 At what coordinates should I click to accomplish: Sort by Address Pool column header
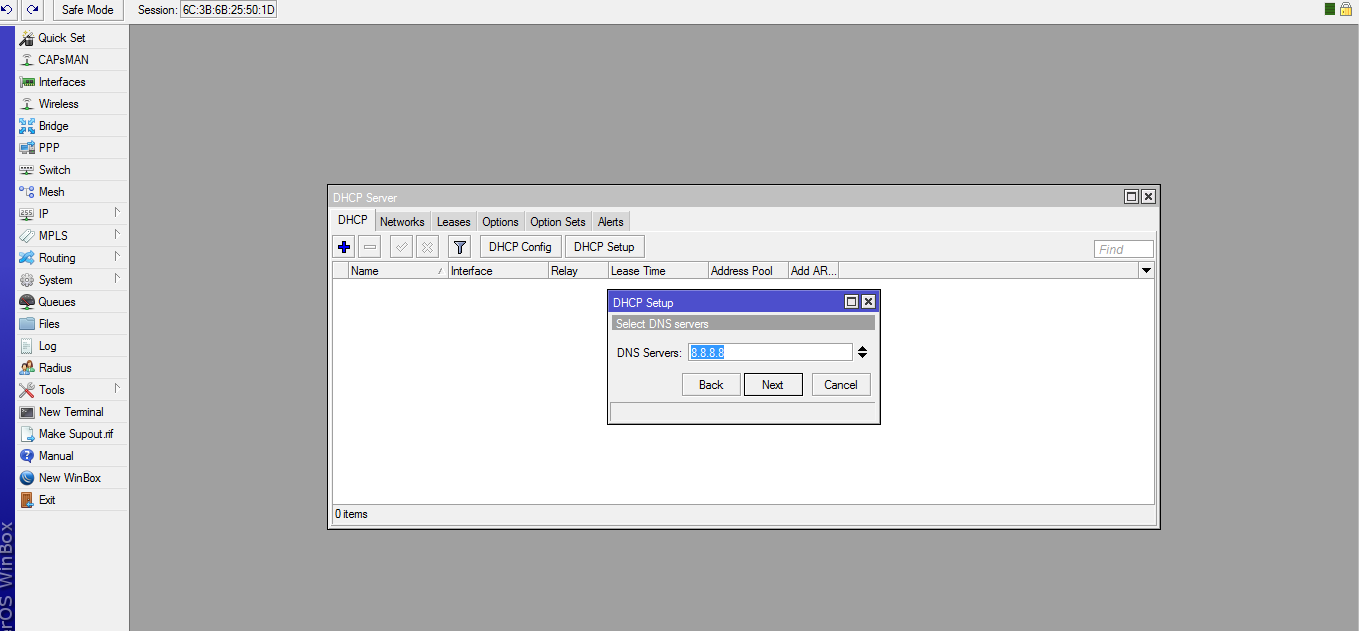748,271
